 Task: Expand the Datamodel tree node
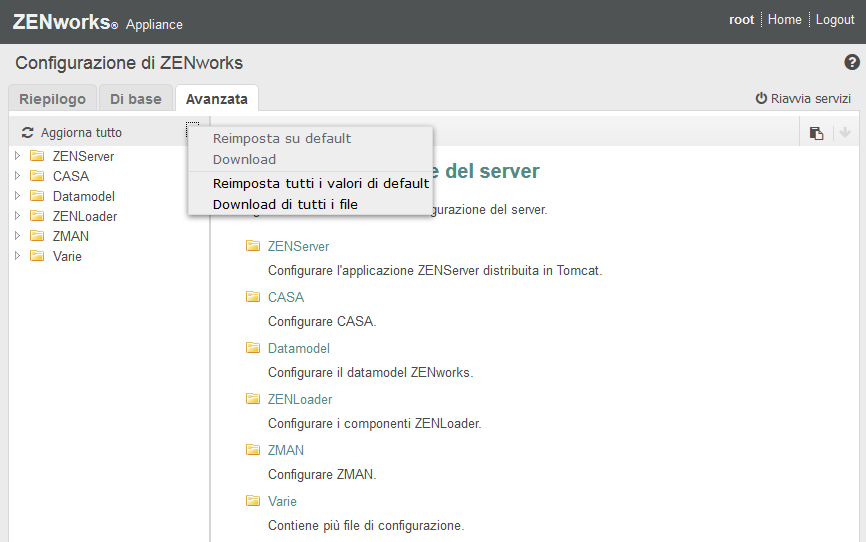coord(17,196)
